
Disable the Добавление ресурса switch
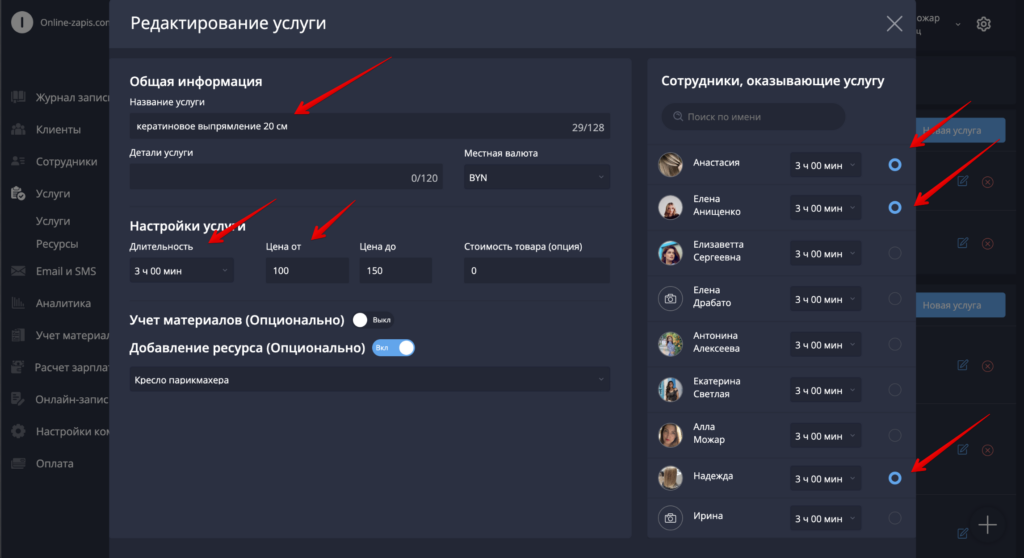tap(393, 348)
